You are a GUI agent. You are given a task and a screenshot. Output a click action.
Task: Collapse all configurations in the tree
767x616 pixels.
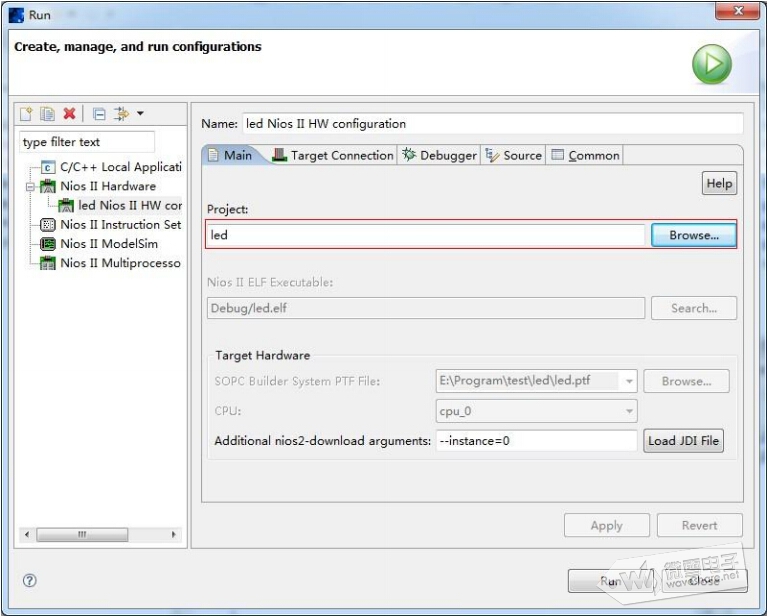[99, 114]
